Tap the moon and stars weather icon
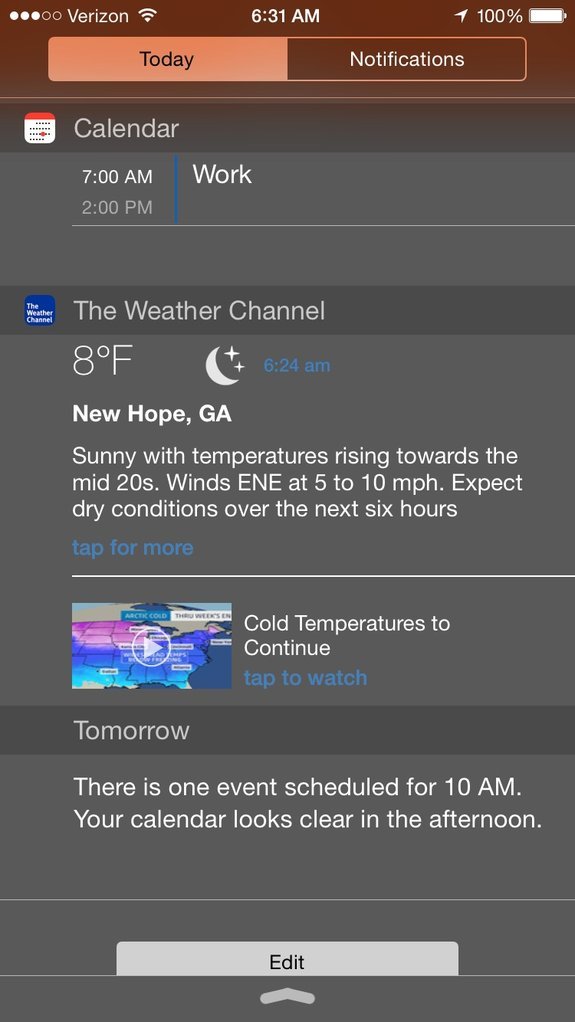The width and height of the screenshot is (575, 1022). click(225, 365)
